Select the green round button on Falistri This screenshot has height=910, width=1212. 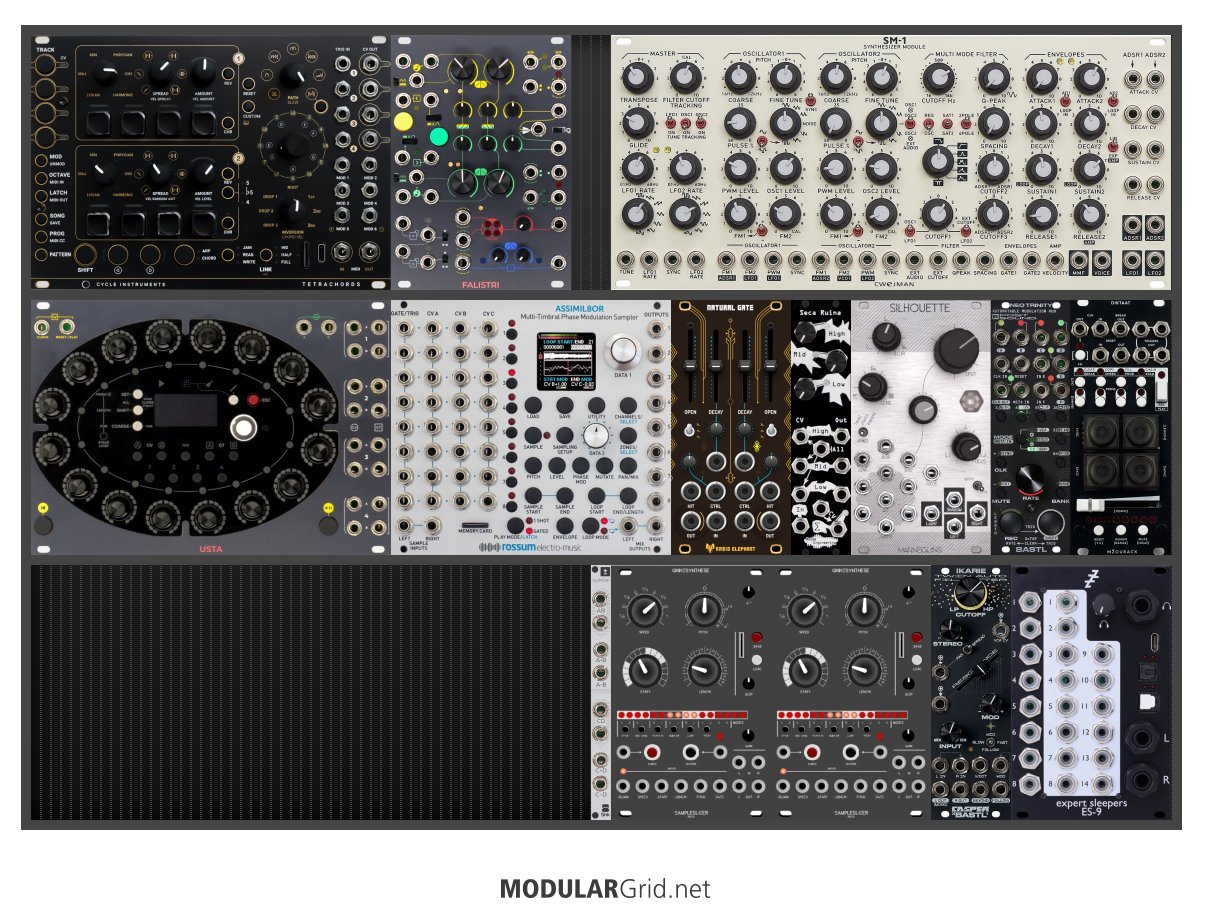pyautogui.click(x=439, y=137)
